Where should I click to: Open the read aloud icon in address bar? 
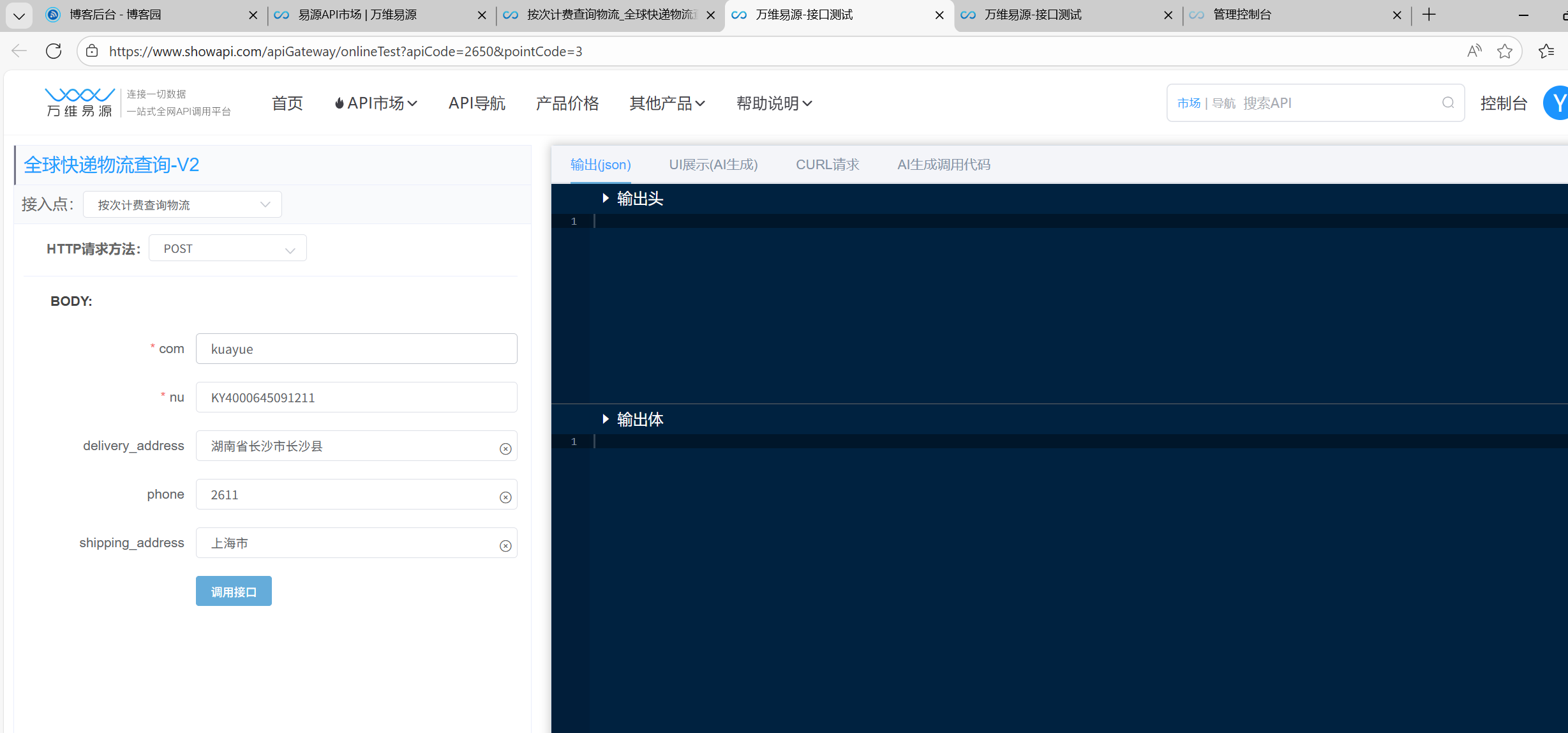point(1474,51)
